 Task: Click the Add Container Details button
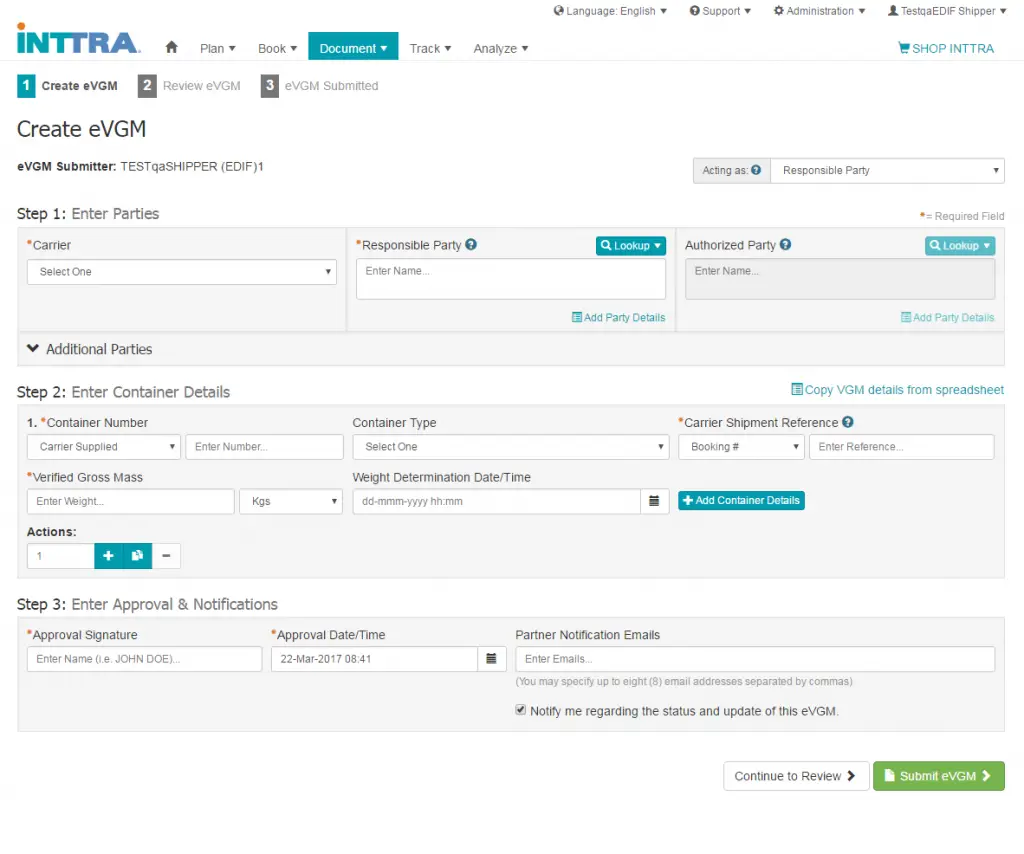(x=741, y=501)
